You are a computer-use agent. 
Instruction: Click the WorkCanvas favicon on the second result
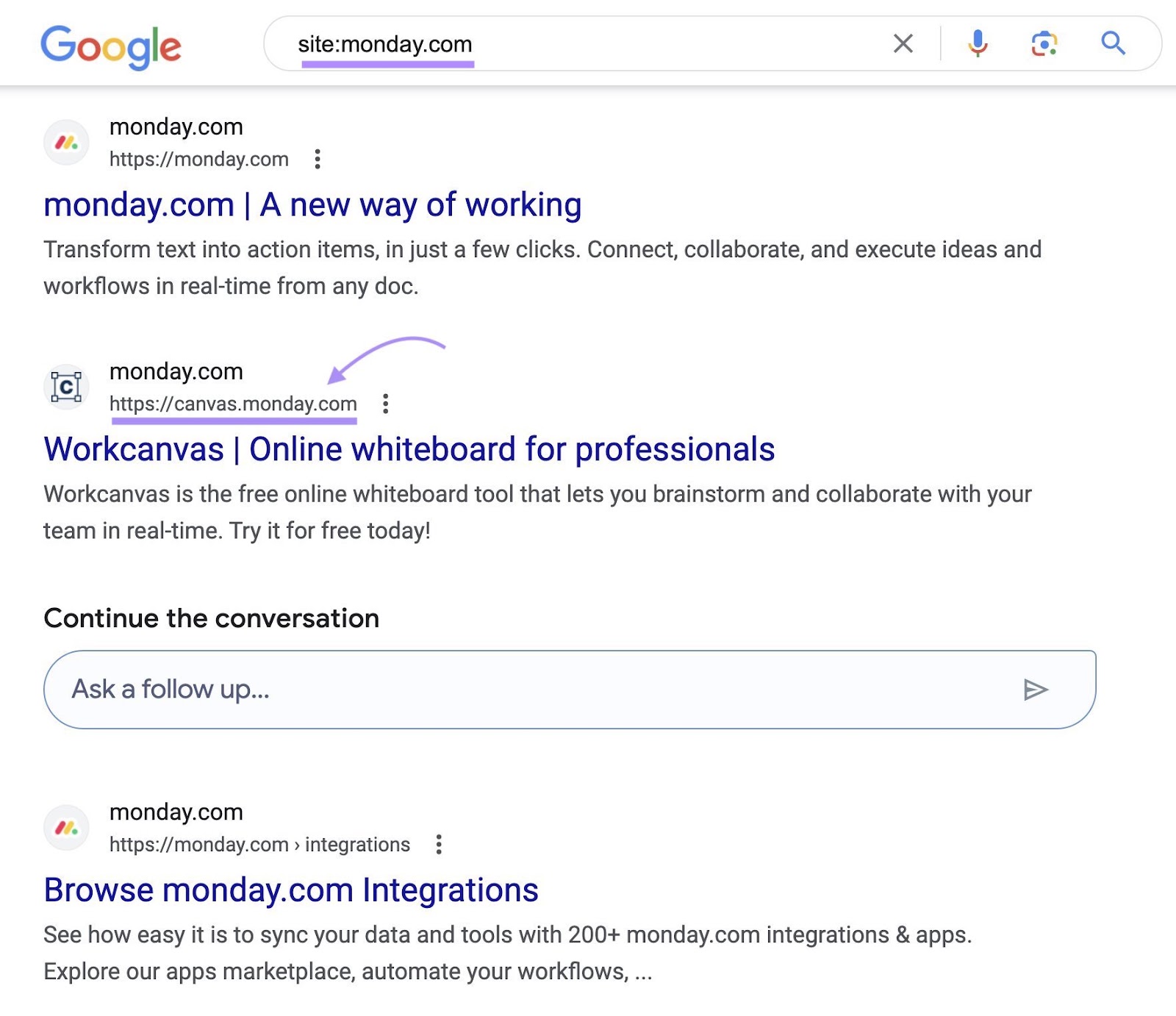[65, 387]
